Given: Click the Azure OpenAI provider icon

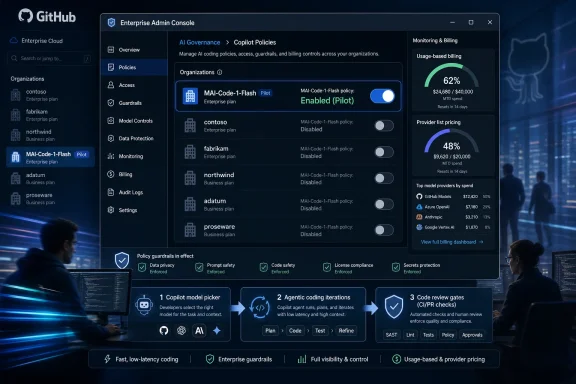Looking at the screenshot, I should (419, 207).
